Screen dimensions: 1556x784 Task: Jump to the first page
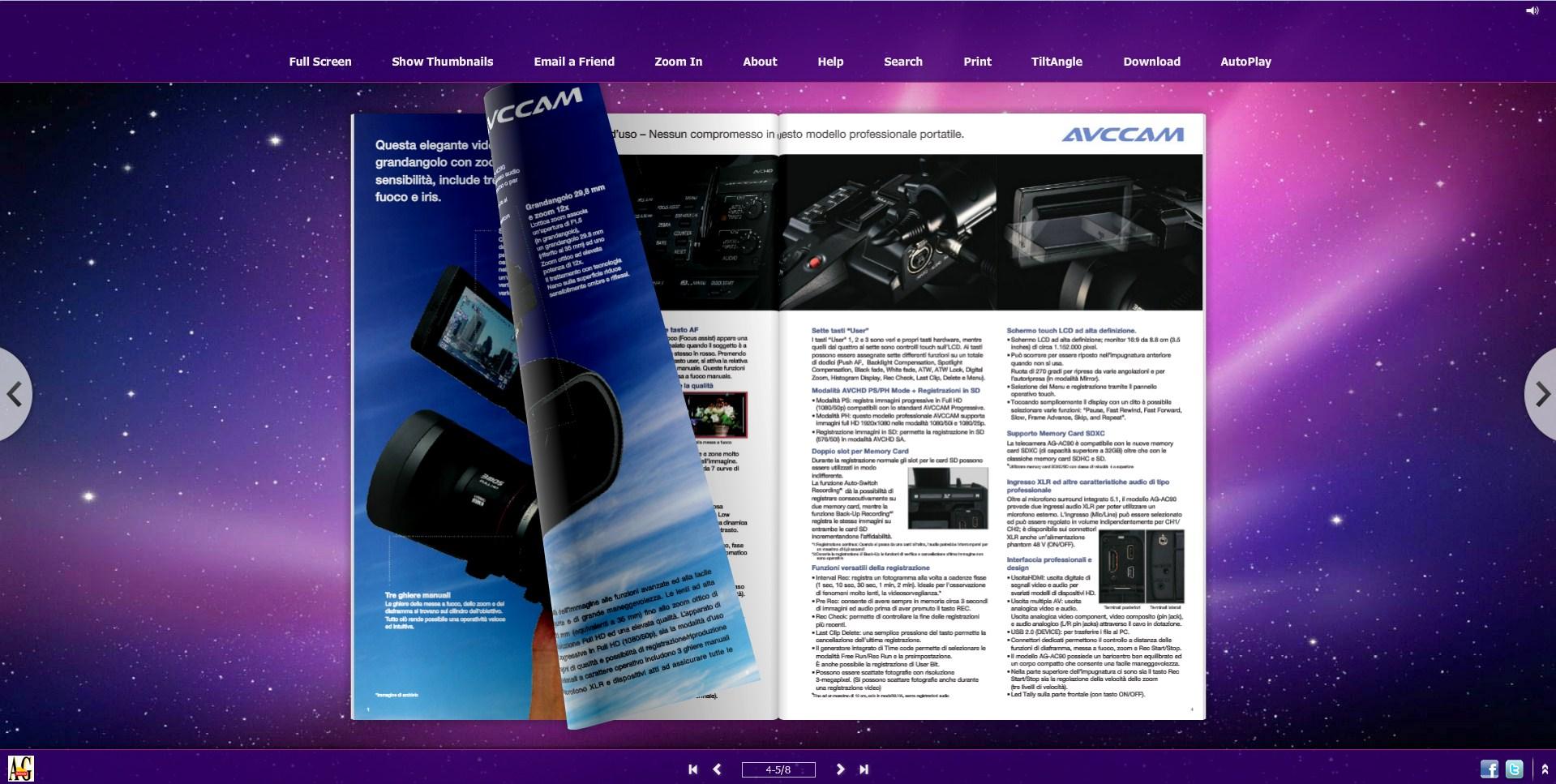tap(692, 769)
